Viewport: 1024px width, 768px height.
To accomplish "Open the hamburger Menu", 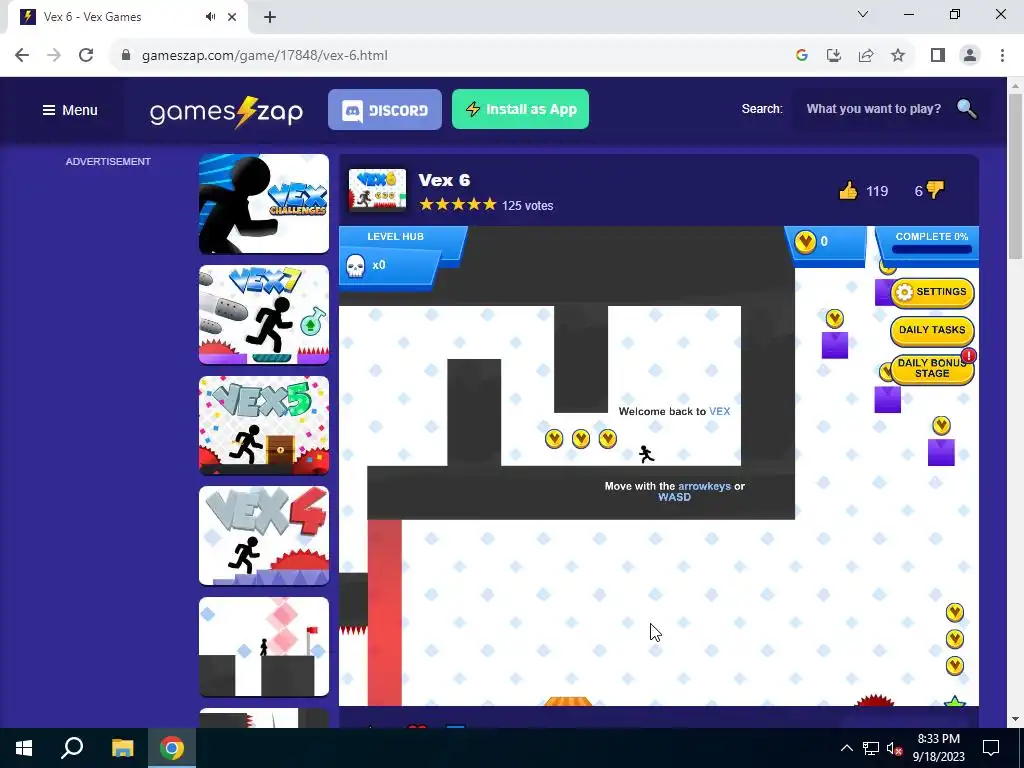I will tap(70, 110).
